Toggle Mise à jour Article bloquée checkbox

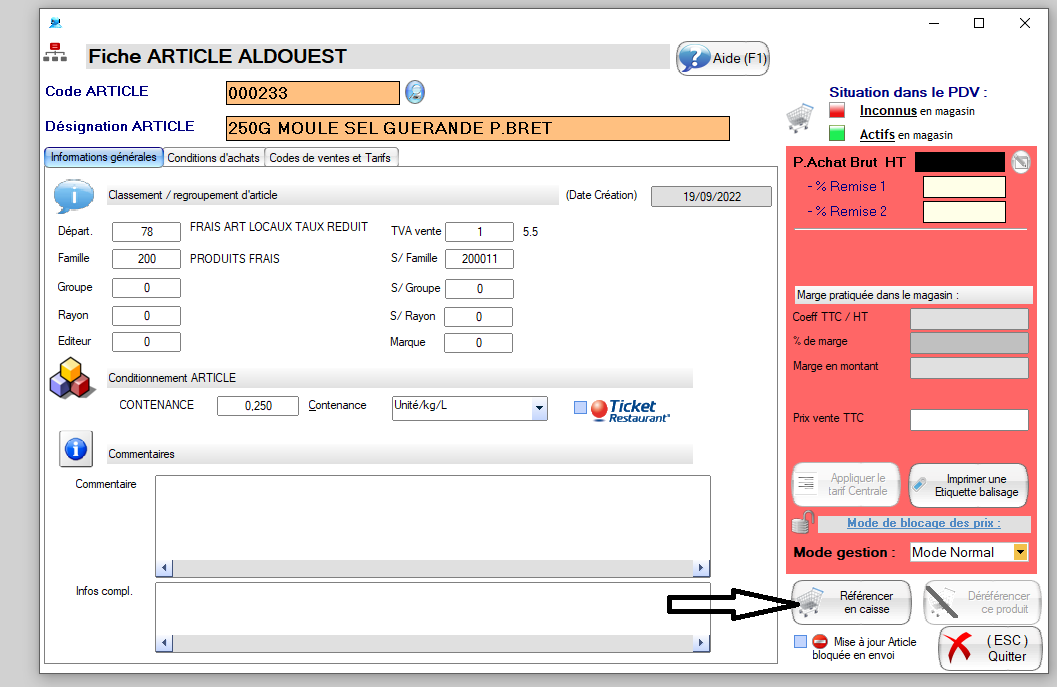800,642
